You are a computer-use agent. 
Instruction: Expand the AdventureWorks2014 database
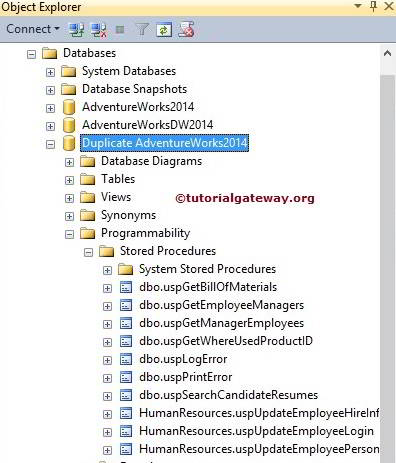pyautogui.click(x=50, y=108)
